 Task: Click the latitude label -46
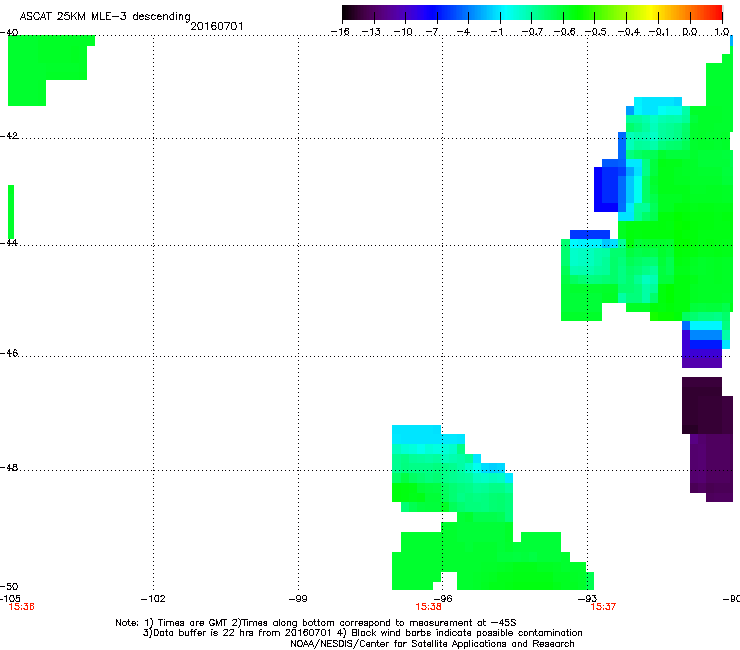[9, 353]
